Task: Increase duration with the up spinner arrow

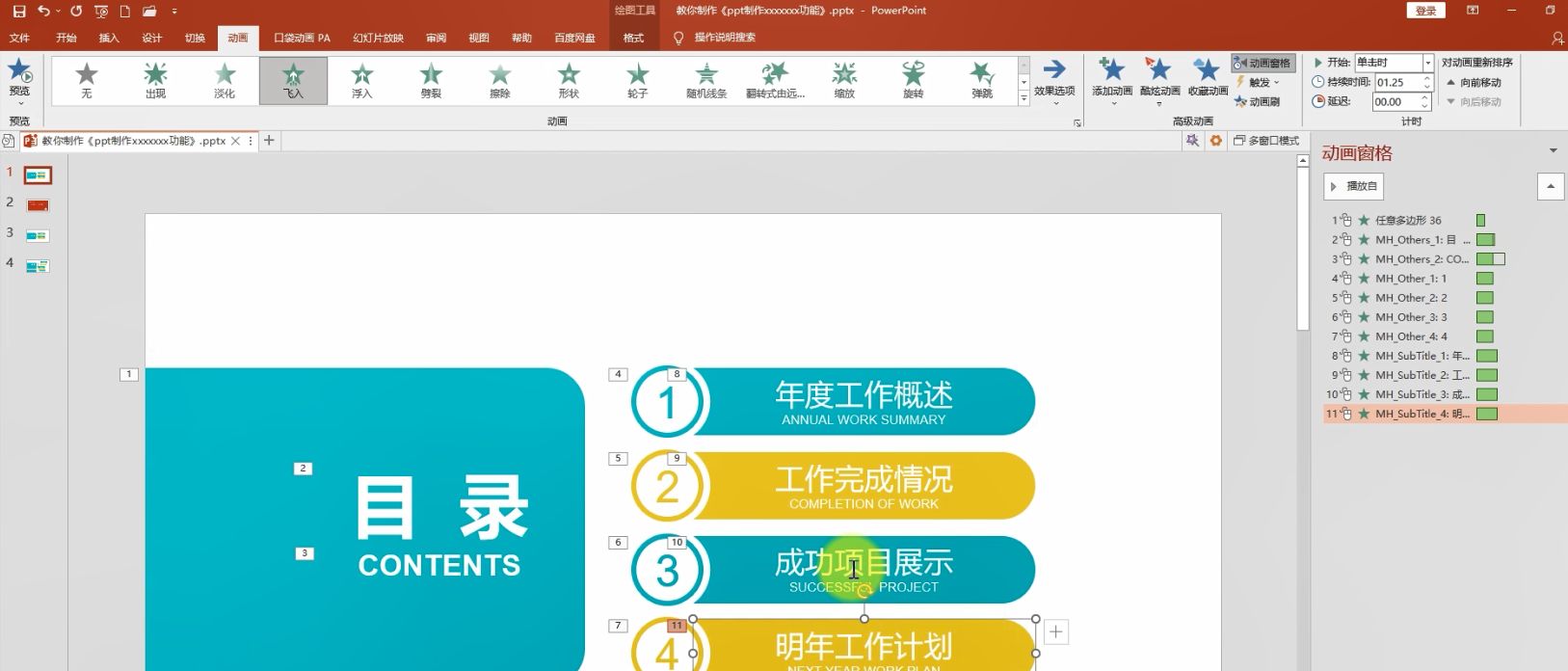Action: coord(1425,78)
